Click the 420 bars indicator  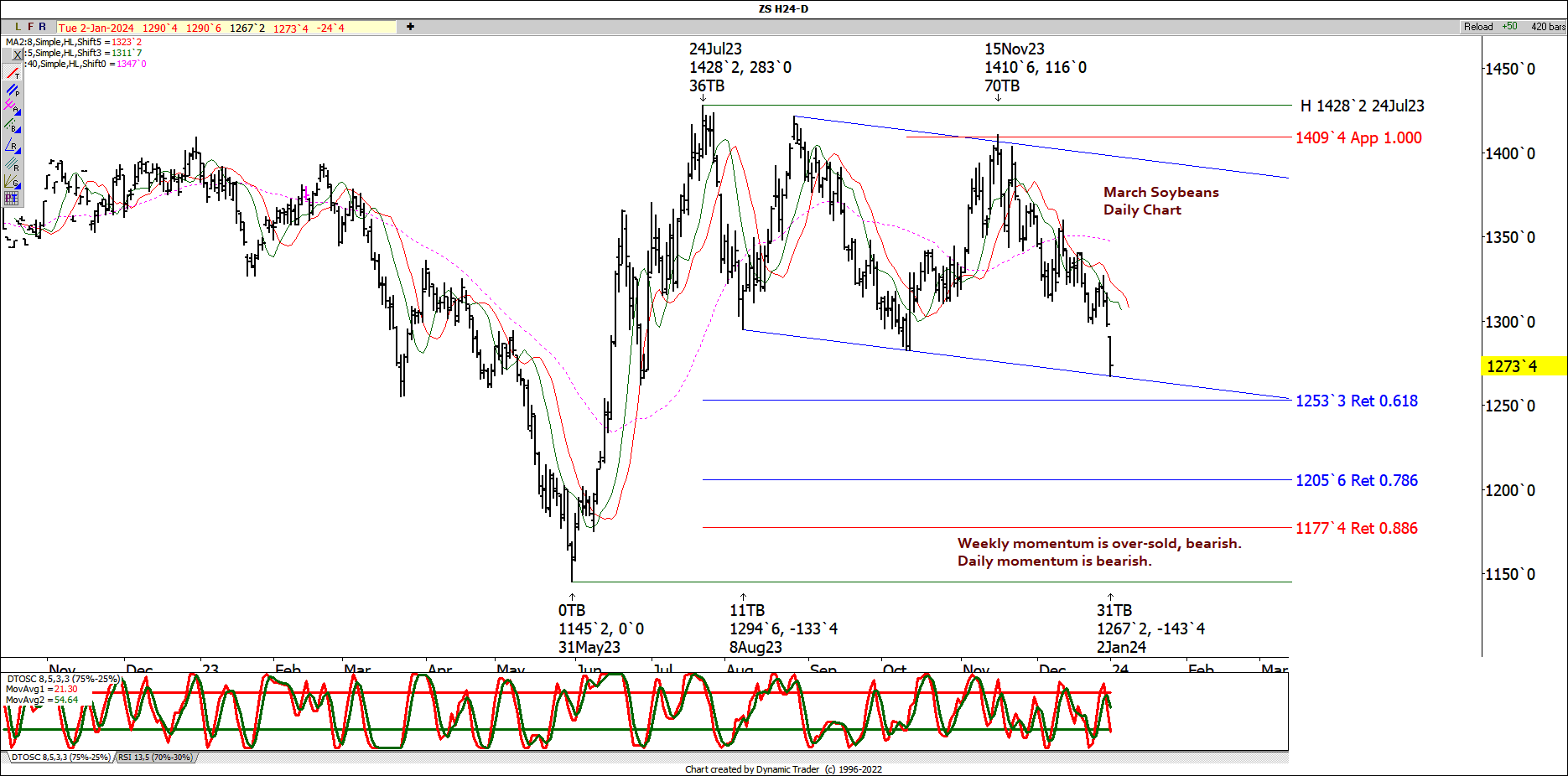[1548, 27]
